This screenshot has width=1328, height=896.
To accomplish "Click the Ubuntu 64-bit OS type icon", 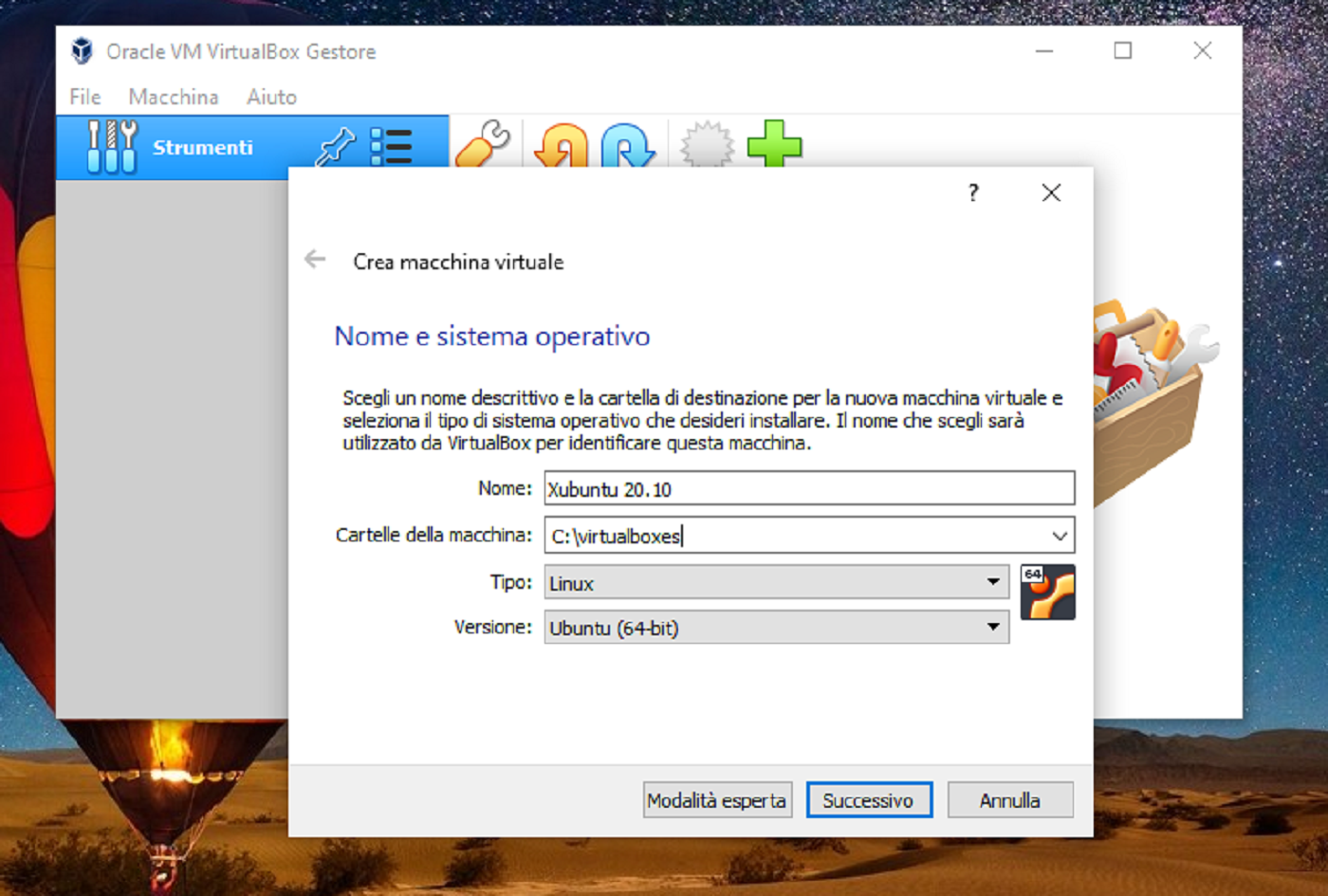I will click(1047, 593).
